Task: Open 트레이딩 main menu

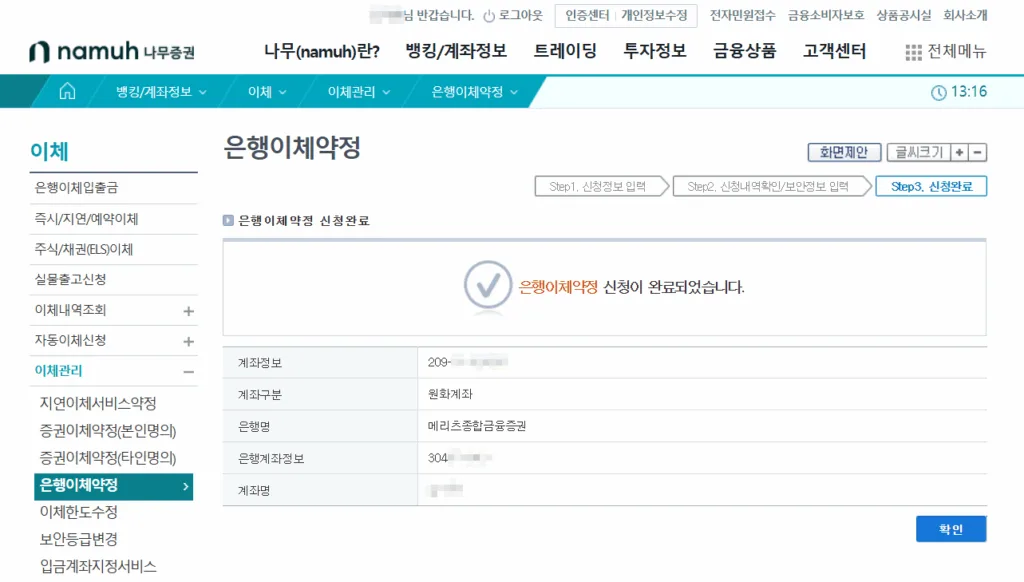Action: [565, 51]
